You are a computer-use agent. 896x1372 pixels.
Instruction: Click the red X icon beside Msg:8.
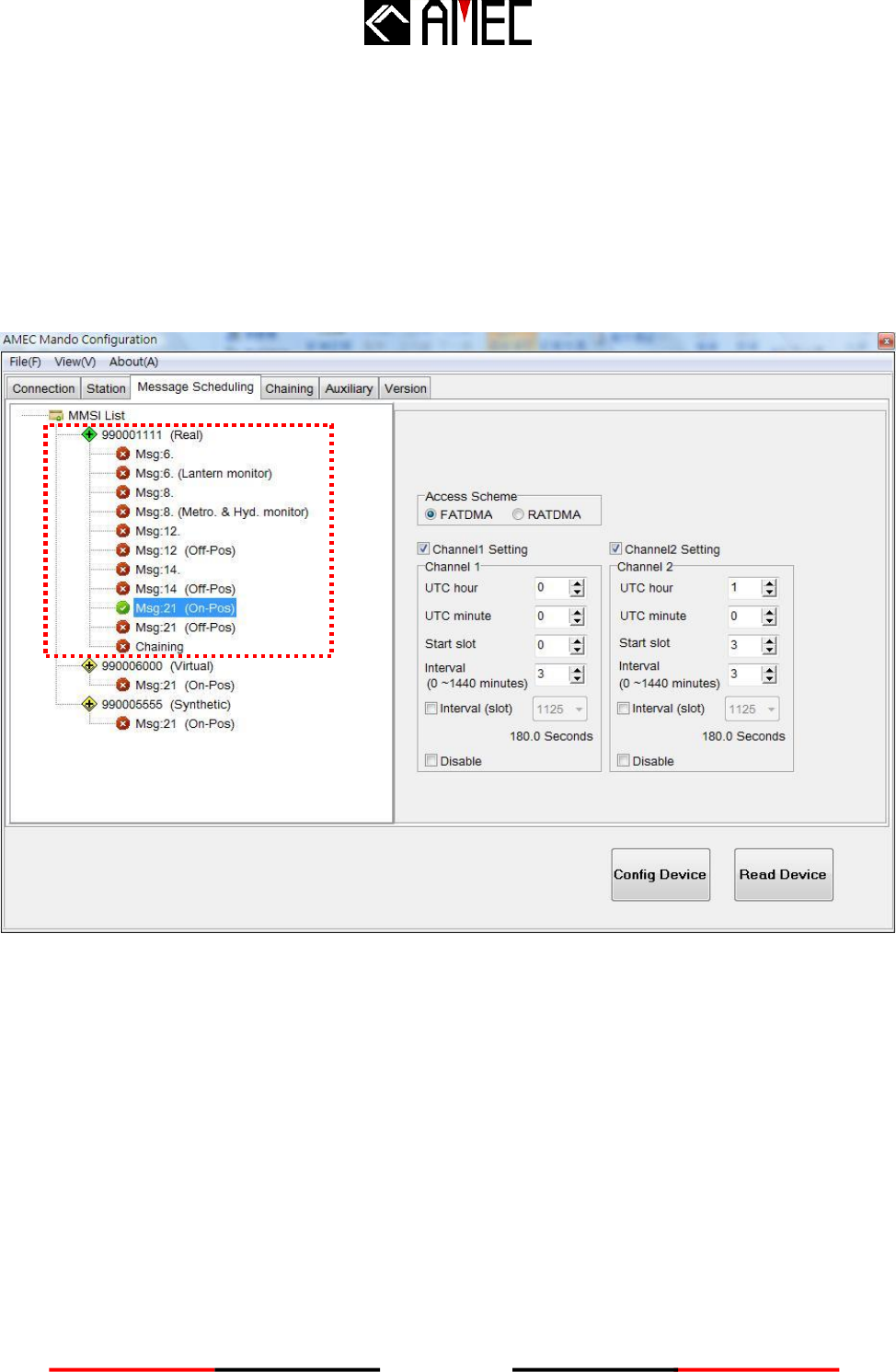click(x=122, y=492)
